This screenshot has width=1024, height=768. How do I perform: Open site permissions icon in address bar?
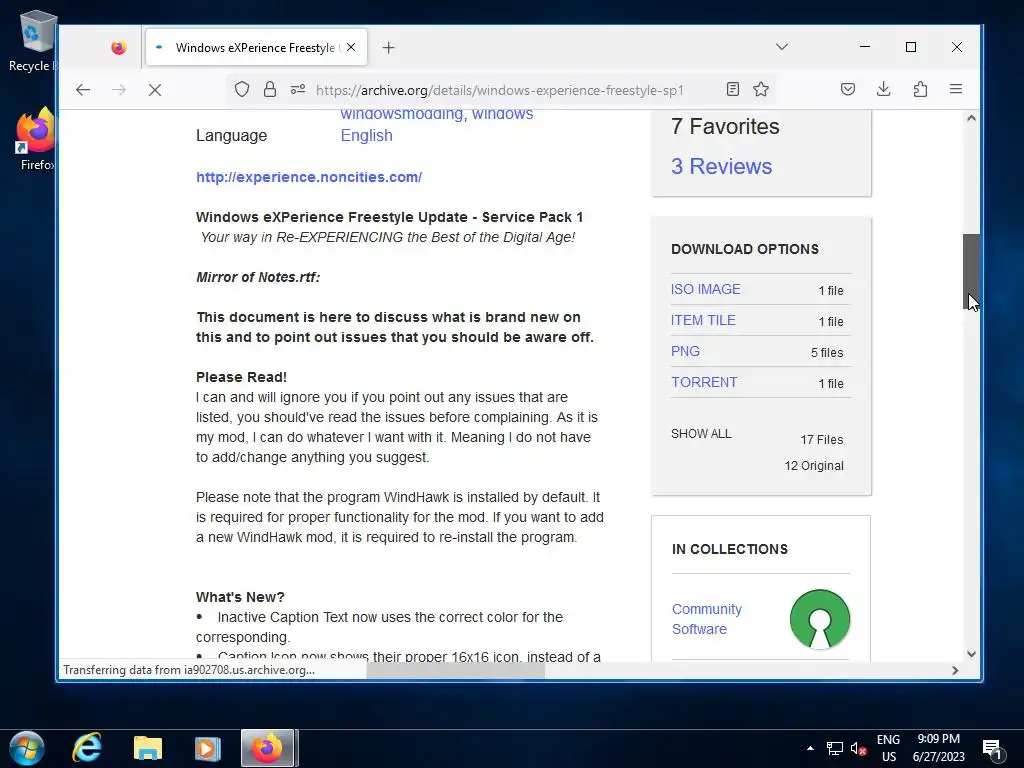pyautogui.click(x=298, y=89)
